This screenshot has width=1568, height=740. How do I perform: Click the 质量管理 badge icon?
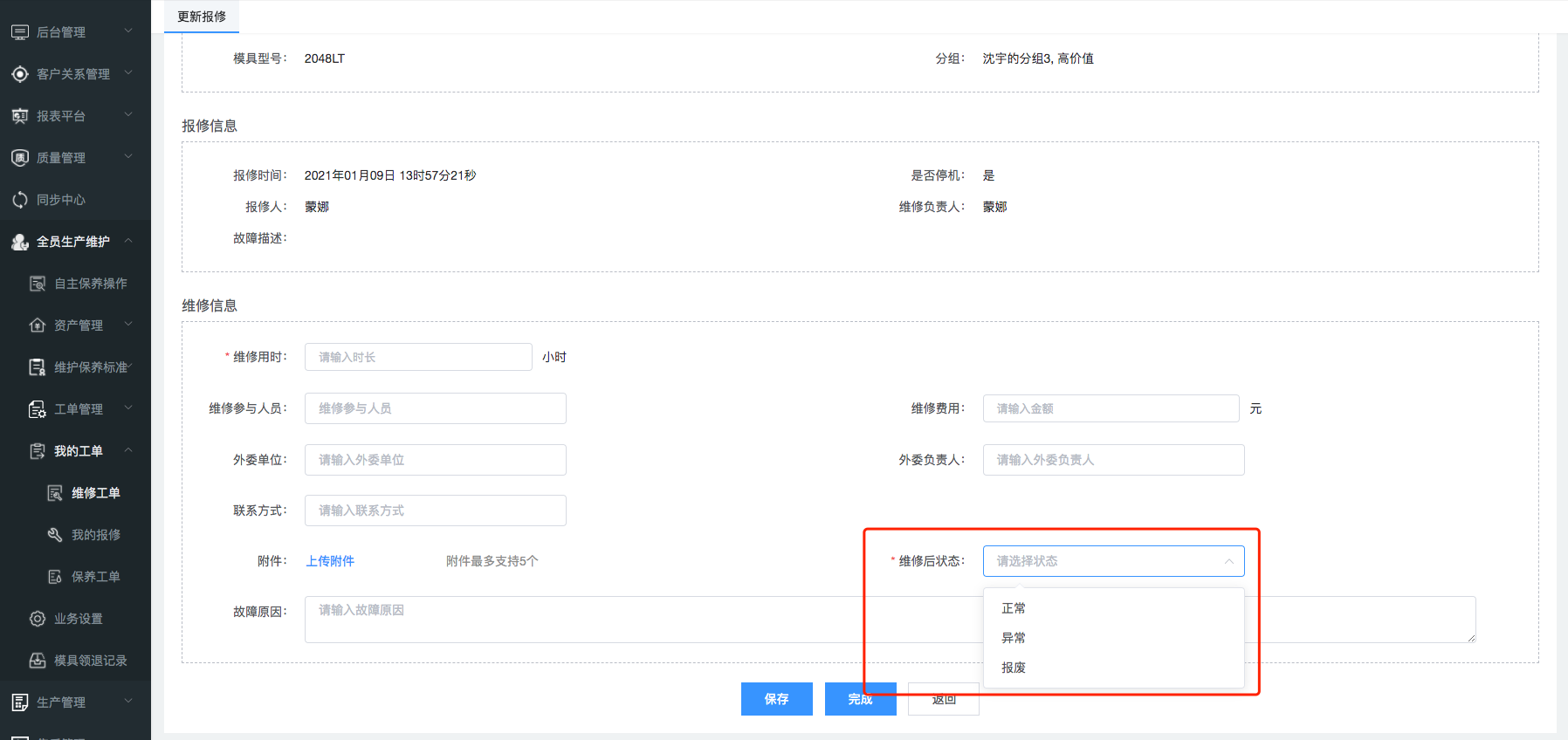[x=20, y=158]
